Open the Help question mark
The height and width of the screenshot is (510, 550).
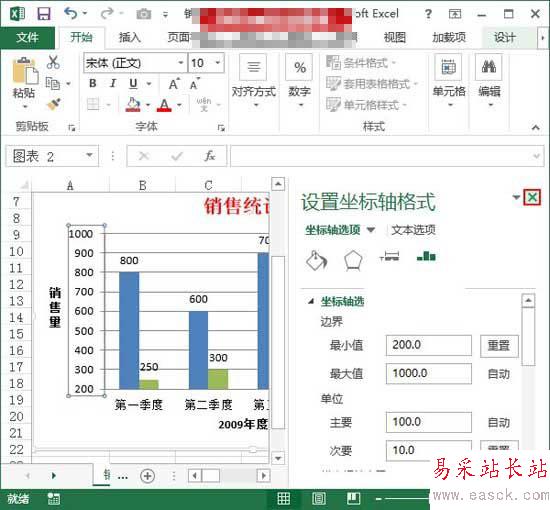(428, 14)
